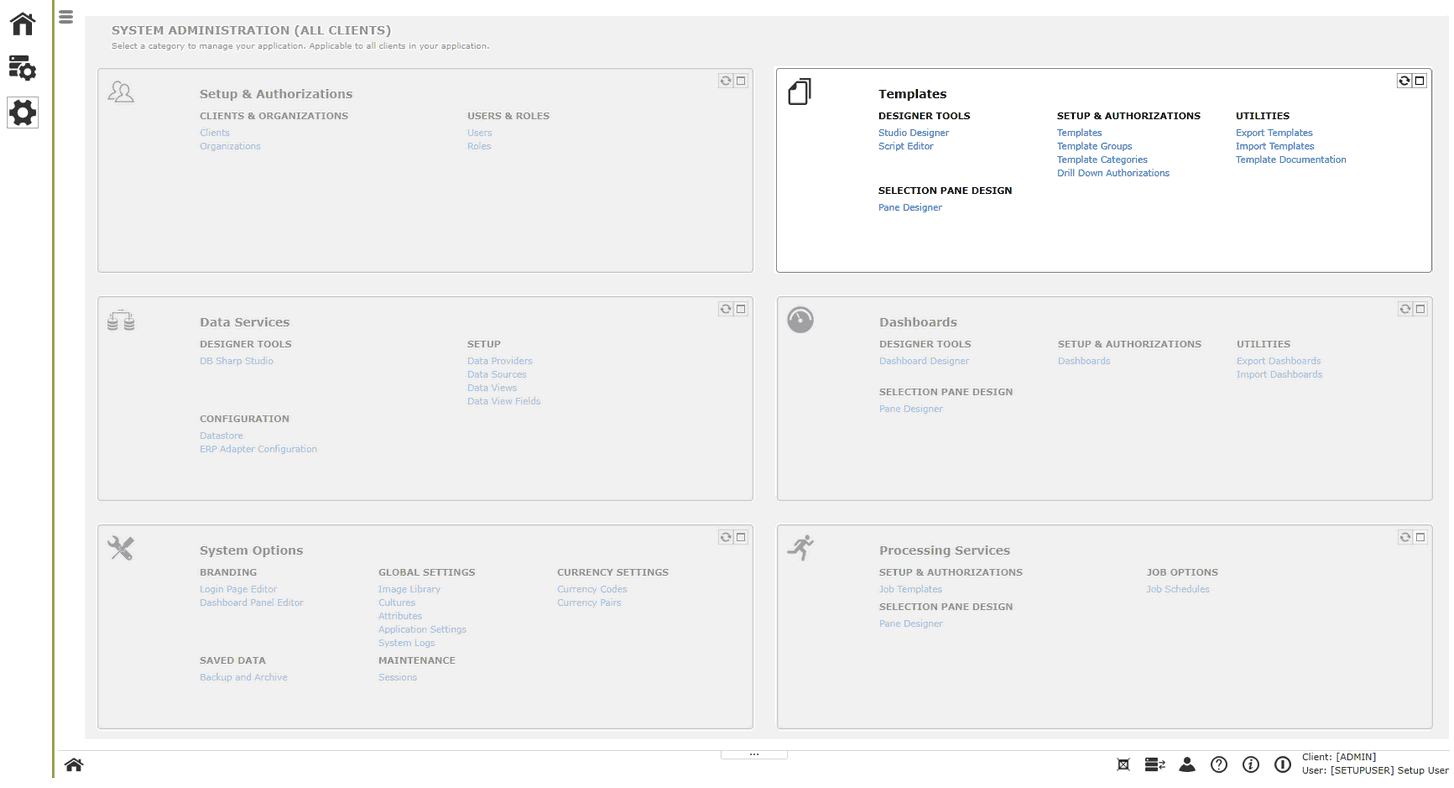Toggle the hamburger menu at top left
1454x788 pixels.
[x=66, y=17]
